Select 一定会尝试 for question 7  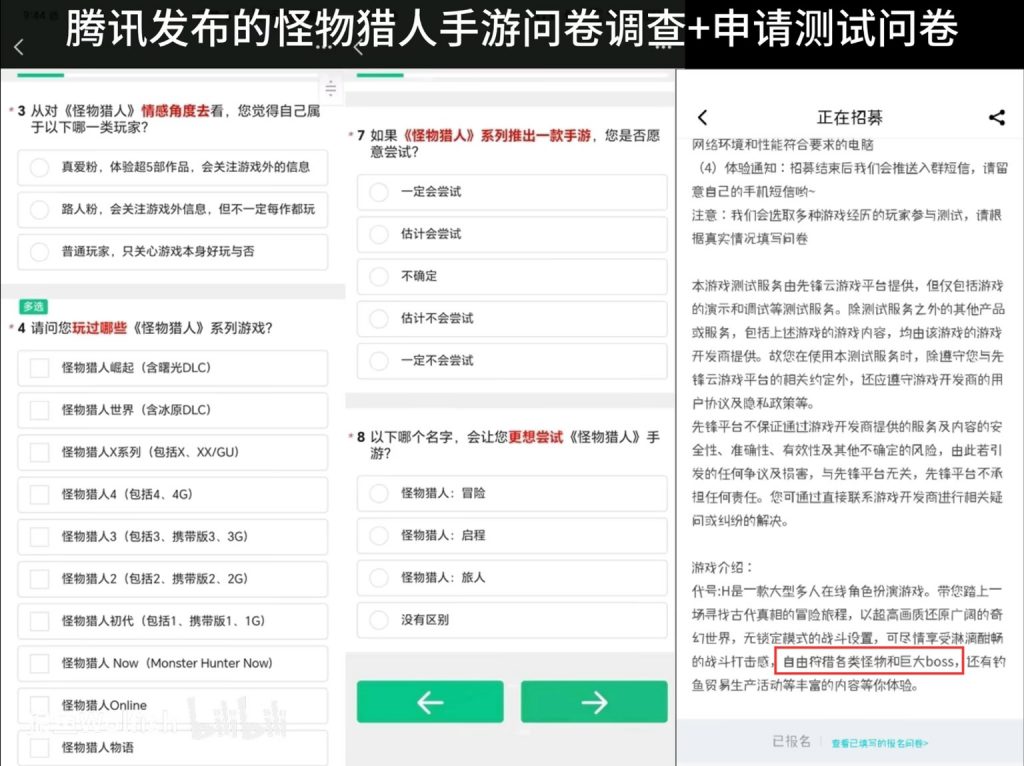(x=512, y=192)
